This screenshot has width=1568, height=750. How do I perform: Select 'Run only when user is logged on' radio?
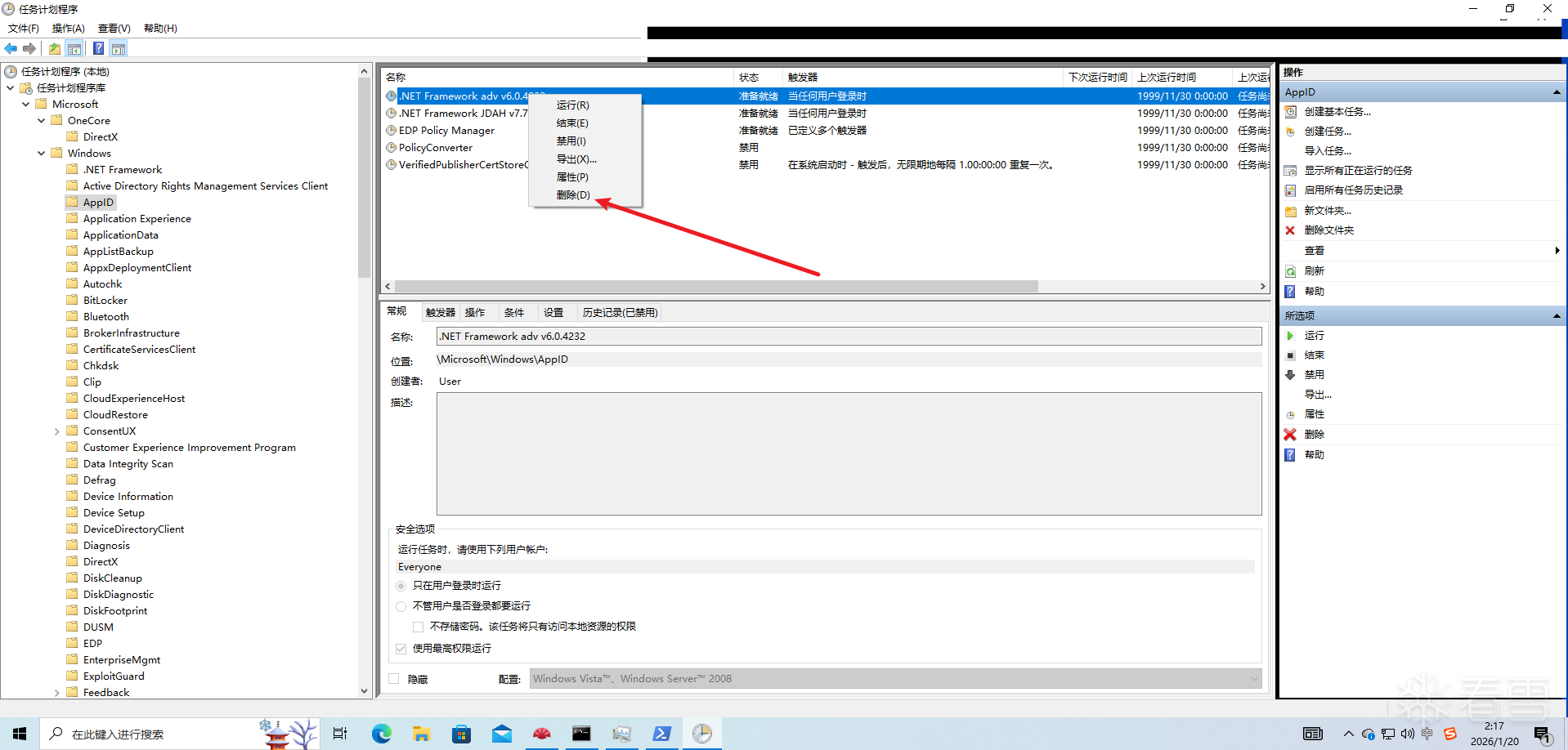pyautogui.click(x=401, y=586)
